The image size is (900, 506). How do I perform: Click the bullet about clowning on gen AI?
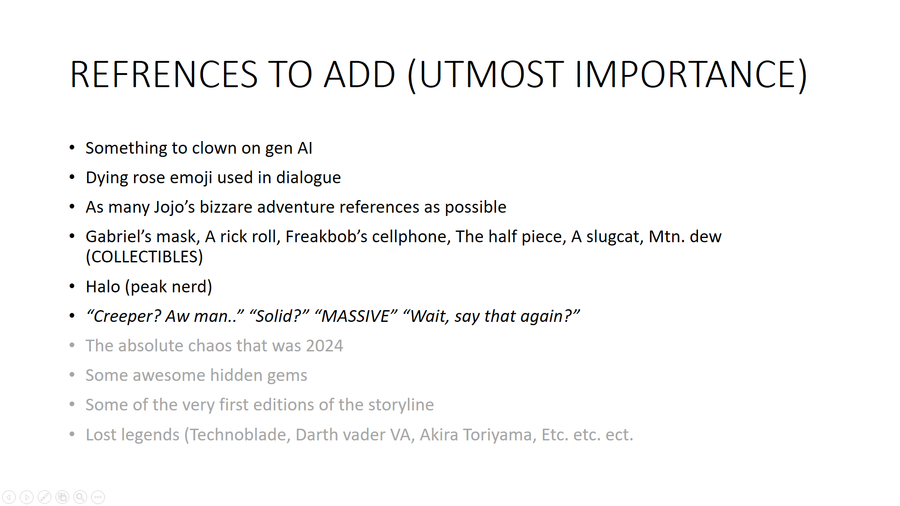pos(199,148)
